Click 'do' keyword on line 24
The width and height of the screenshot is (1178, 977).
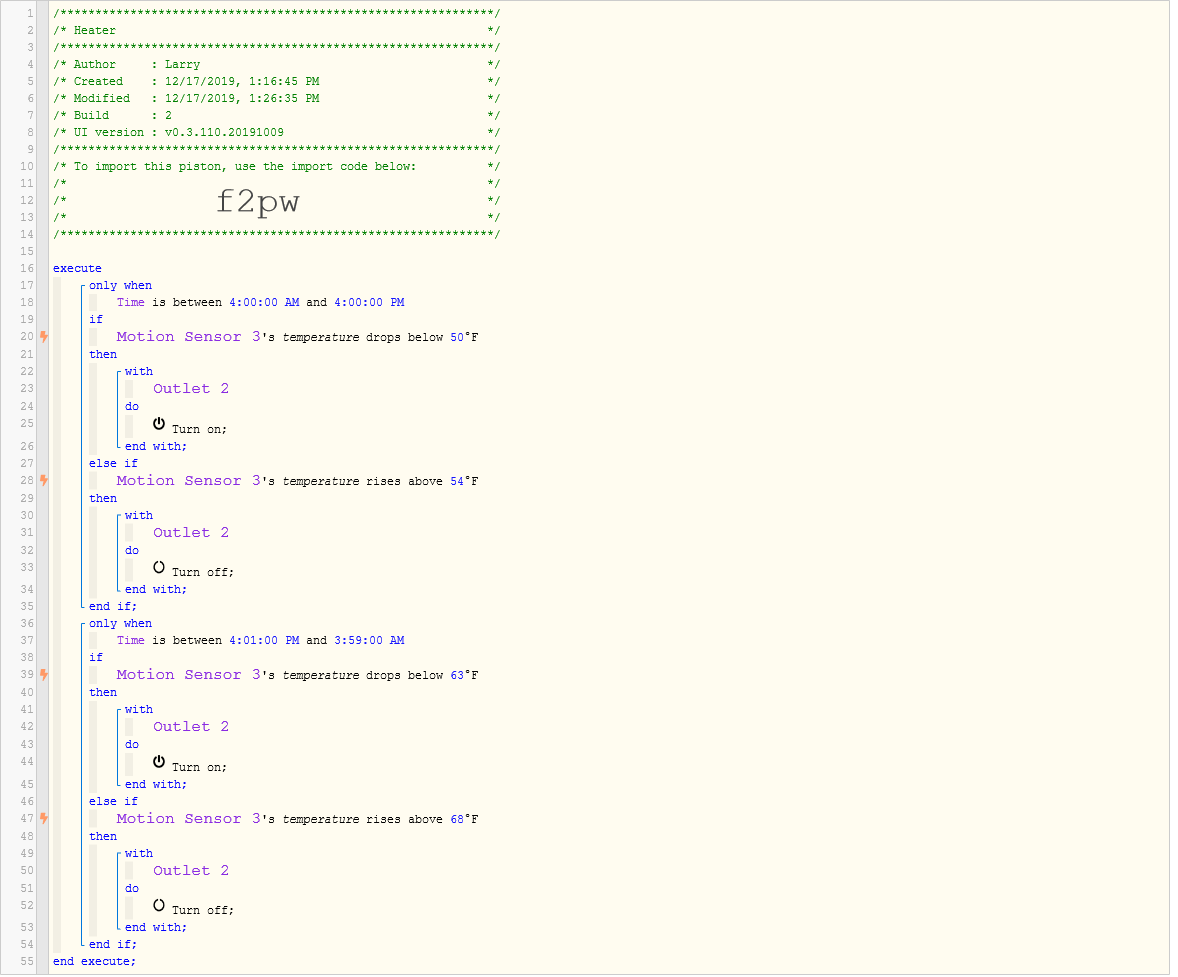point(132,407)
